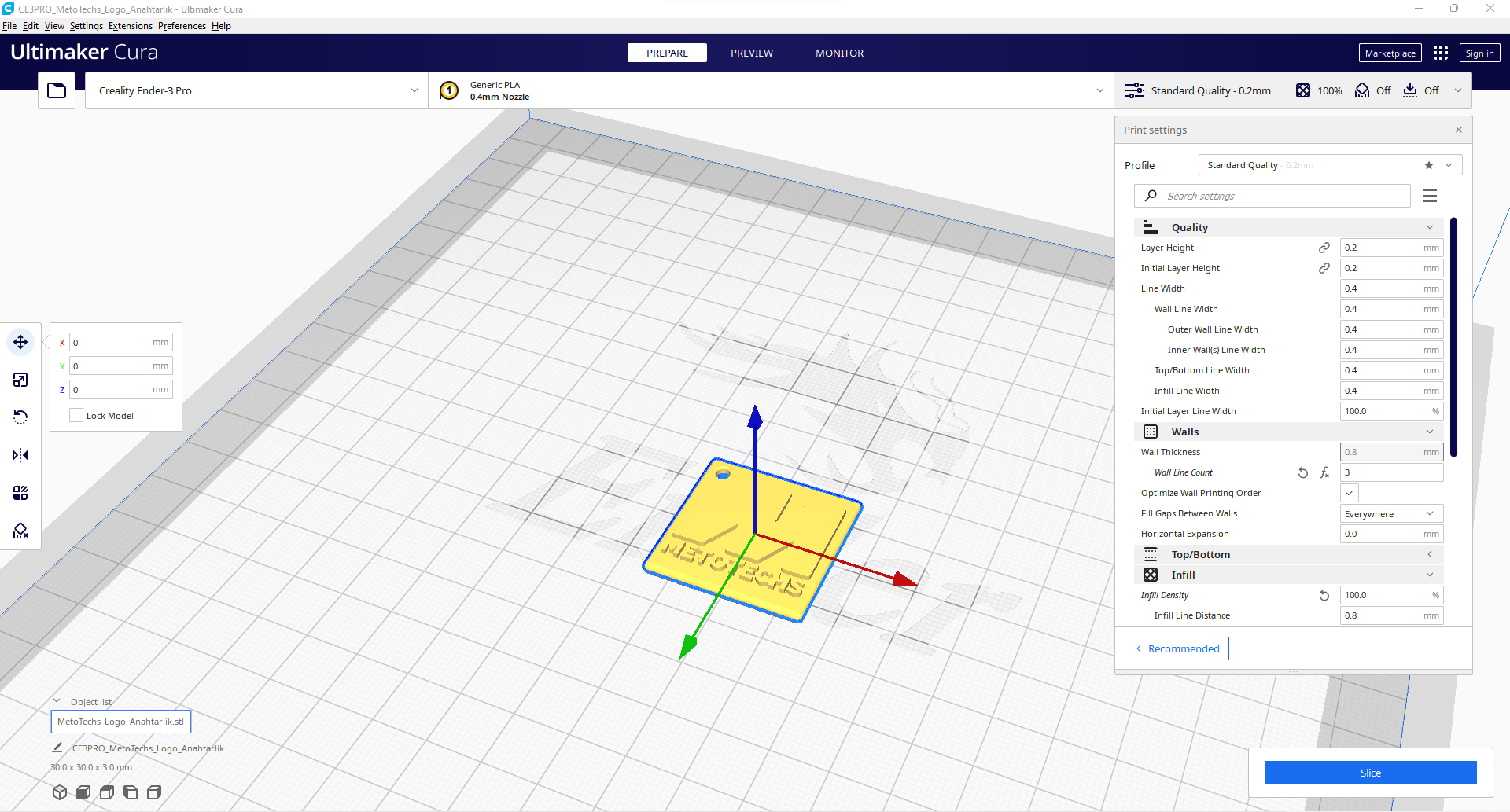Switch to front view camera icon

83,792
